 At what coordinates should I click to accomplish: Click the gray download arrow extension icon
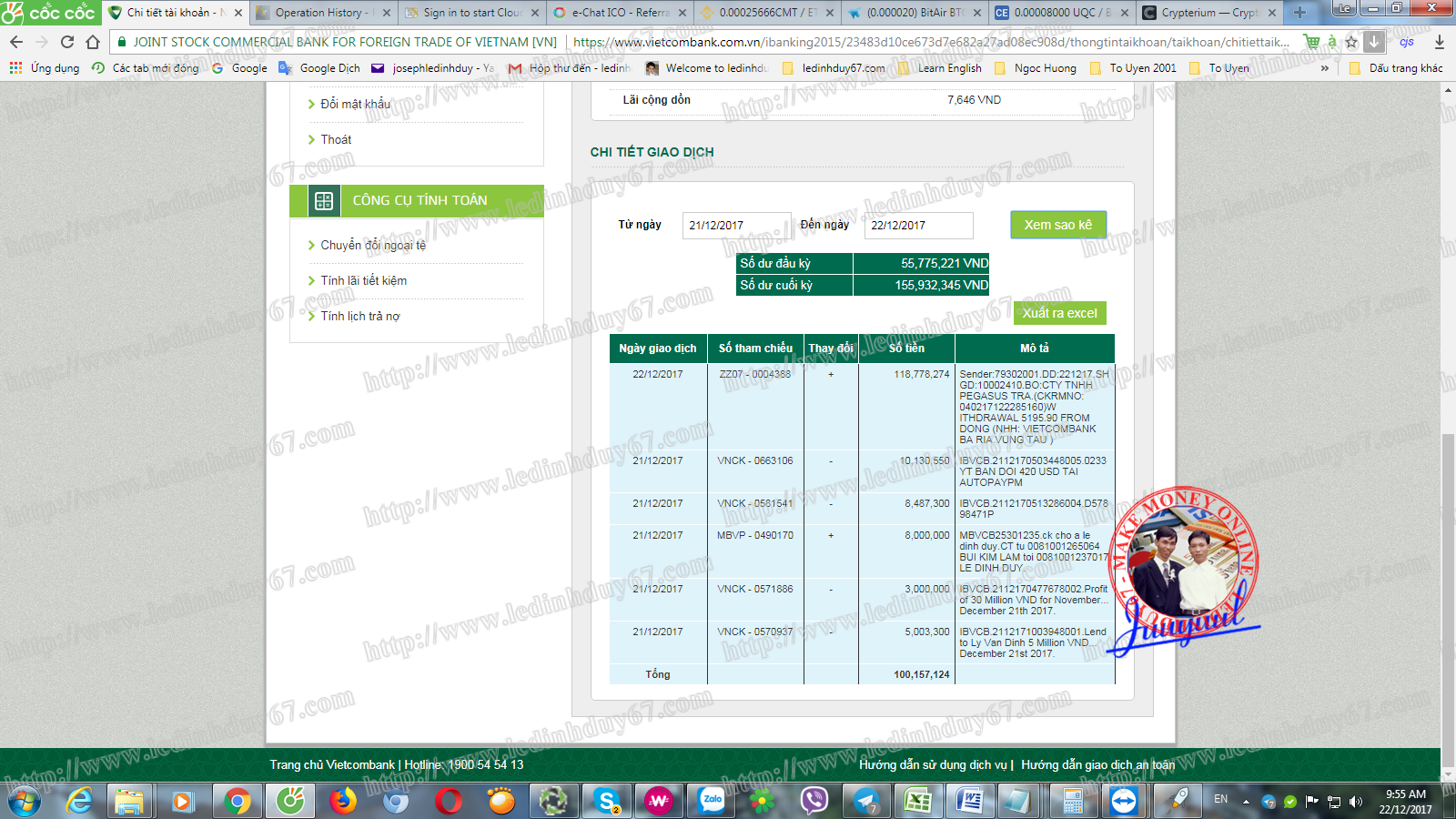(1374, 42)
